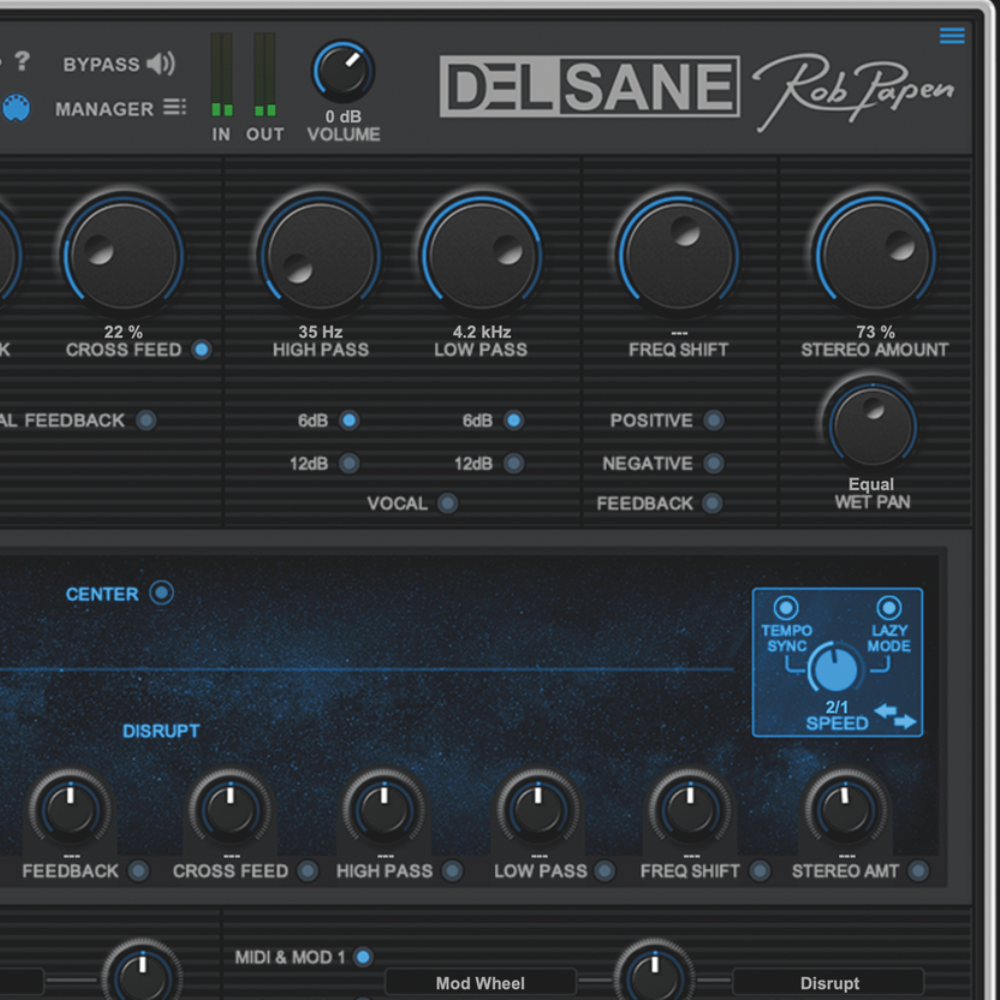This screenshot has height=1000, width=1000.
Task: Toggle freq shift FEEDBACK option
Action: coord(712,503)
